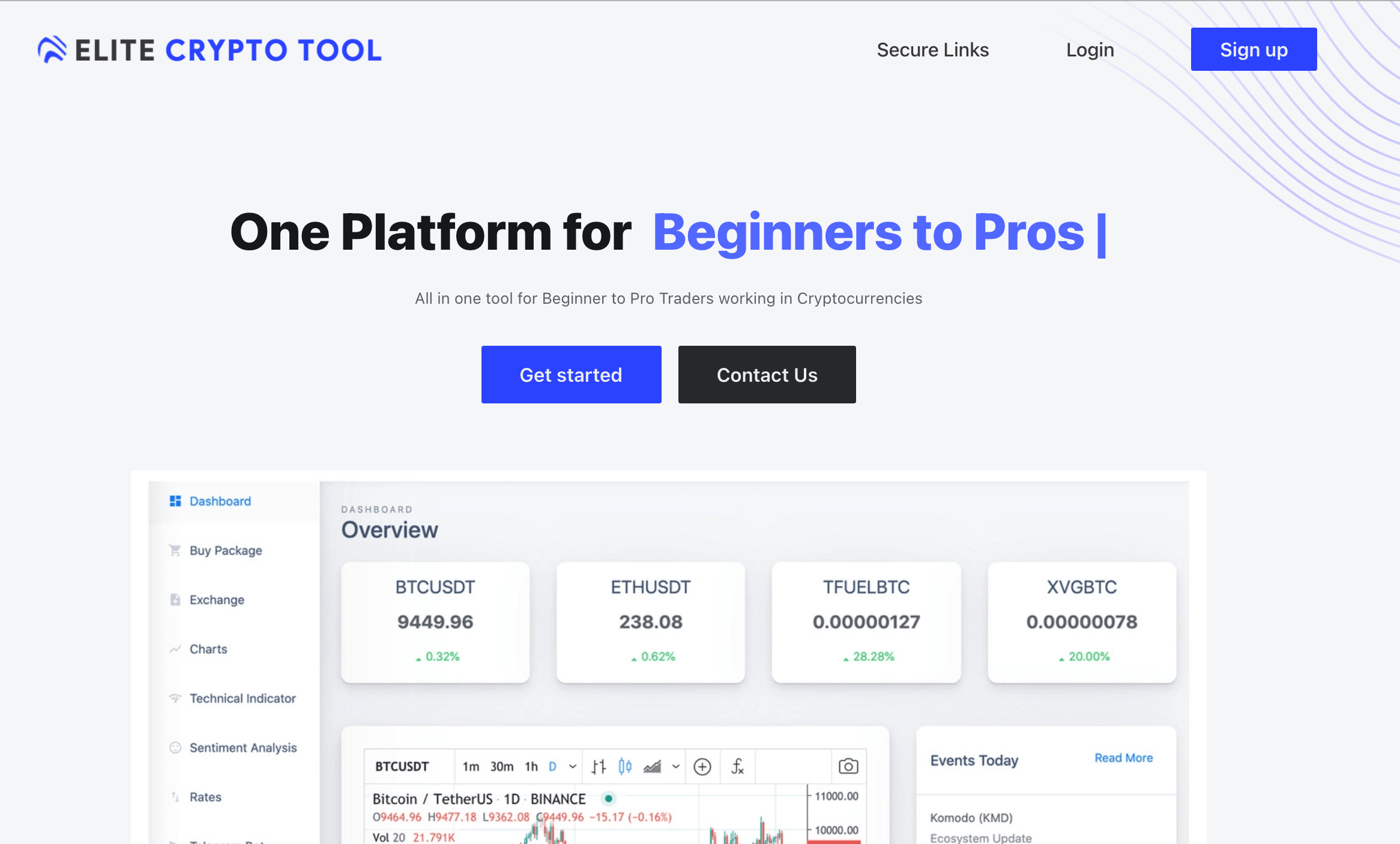Click the Charts line icon

(x=175, y=649)
